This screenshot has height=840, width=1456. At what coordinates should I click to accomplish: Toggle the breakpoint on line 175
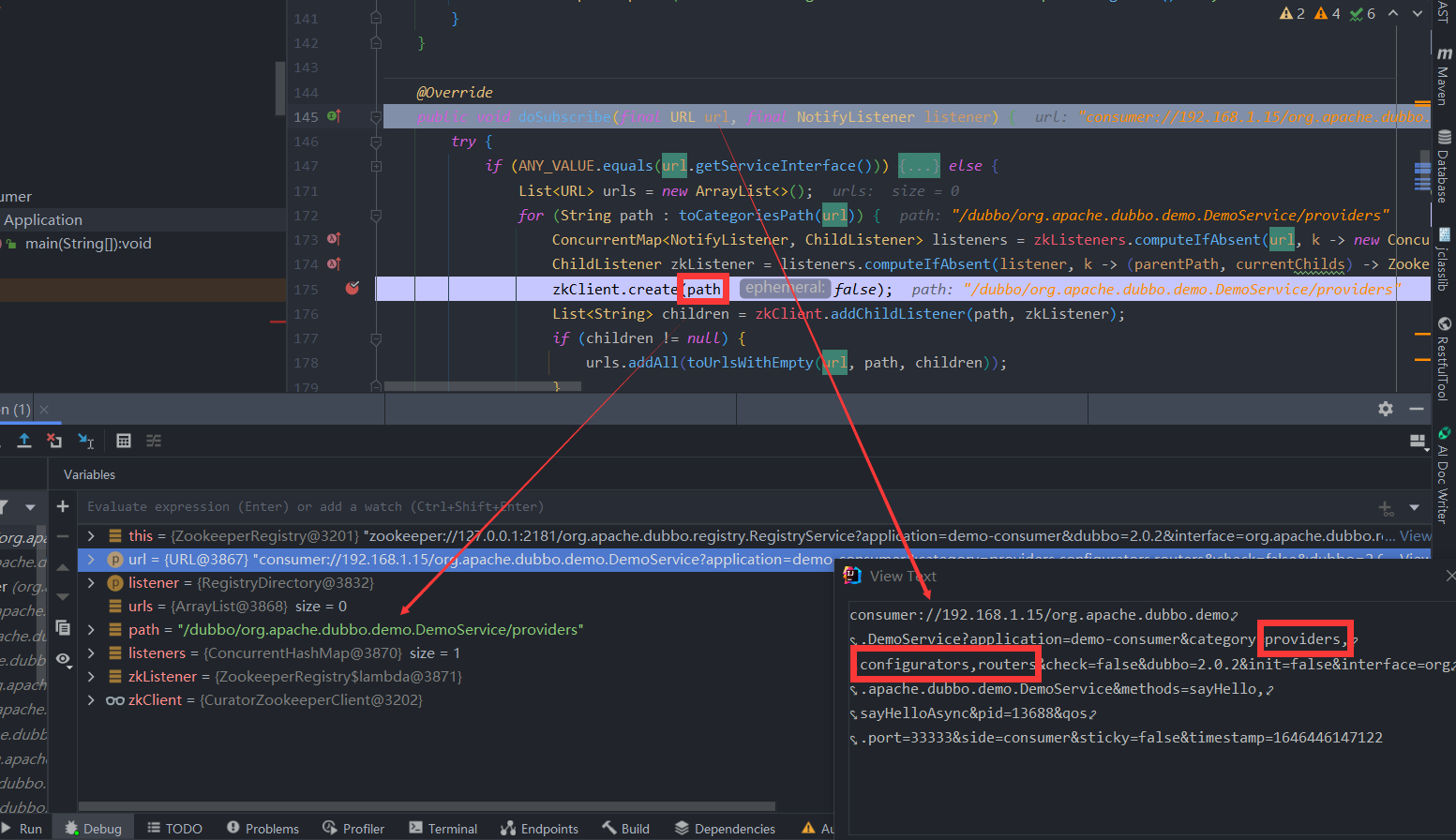point(353,289)
